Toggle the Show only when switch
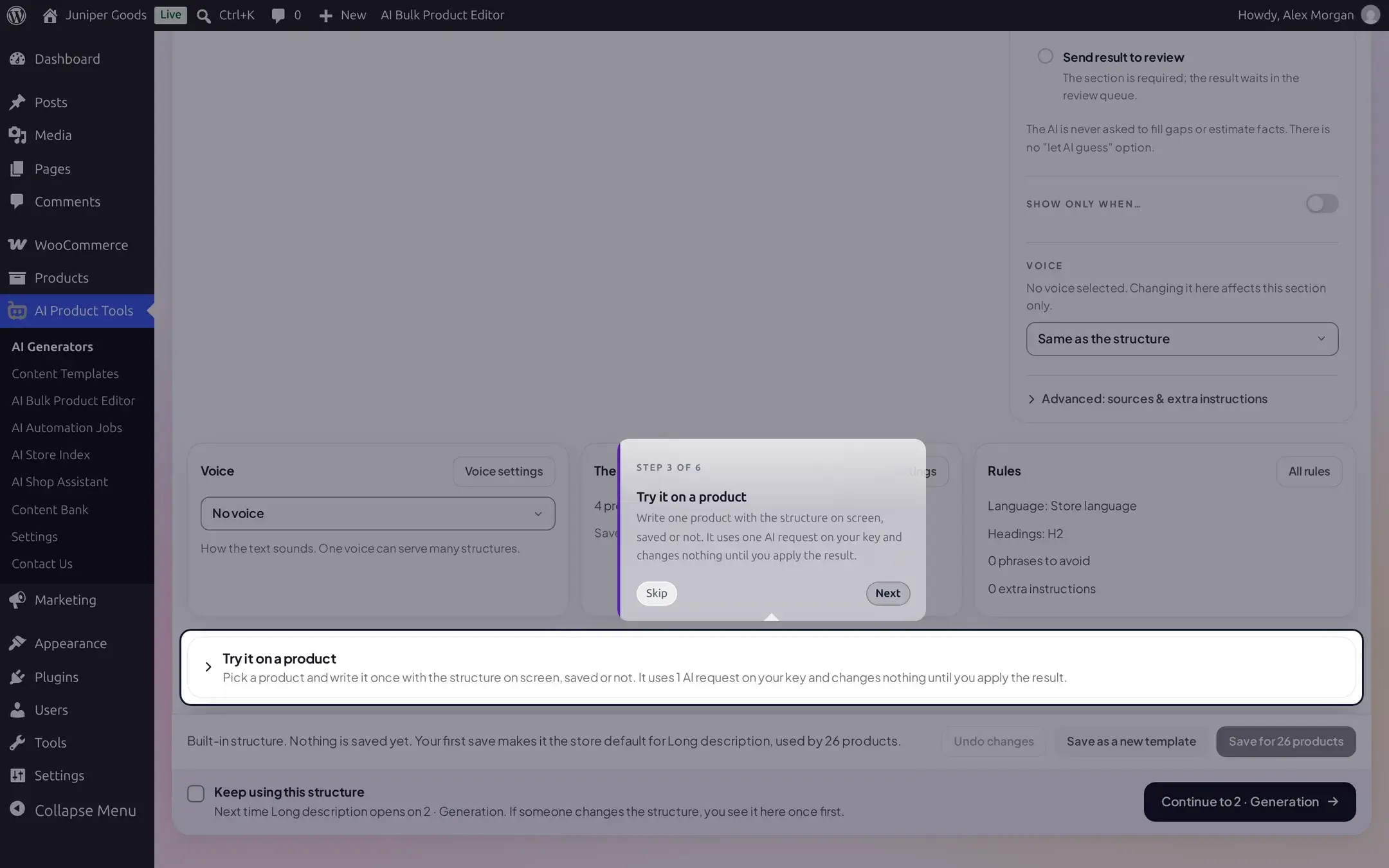 coord(1322,204)
